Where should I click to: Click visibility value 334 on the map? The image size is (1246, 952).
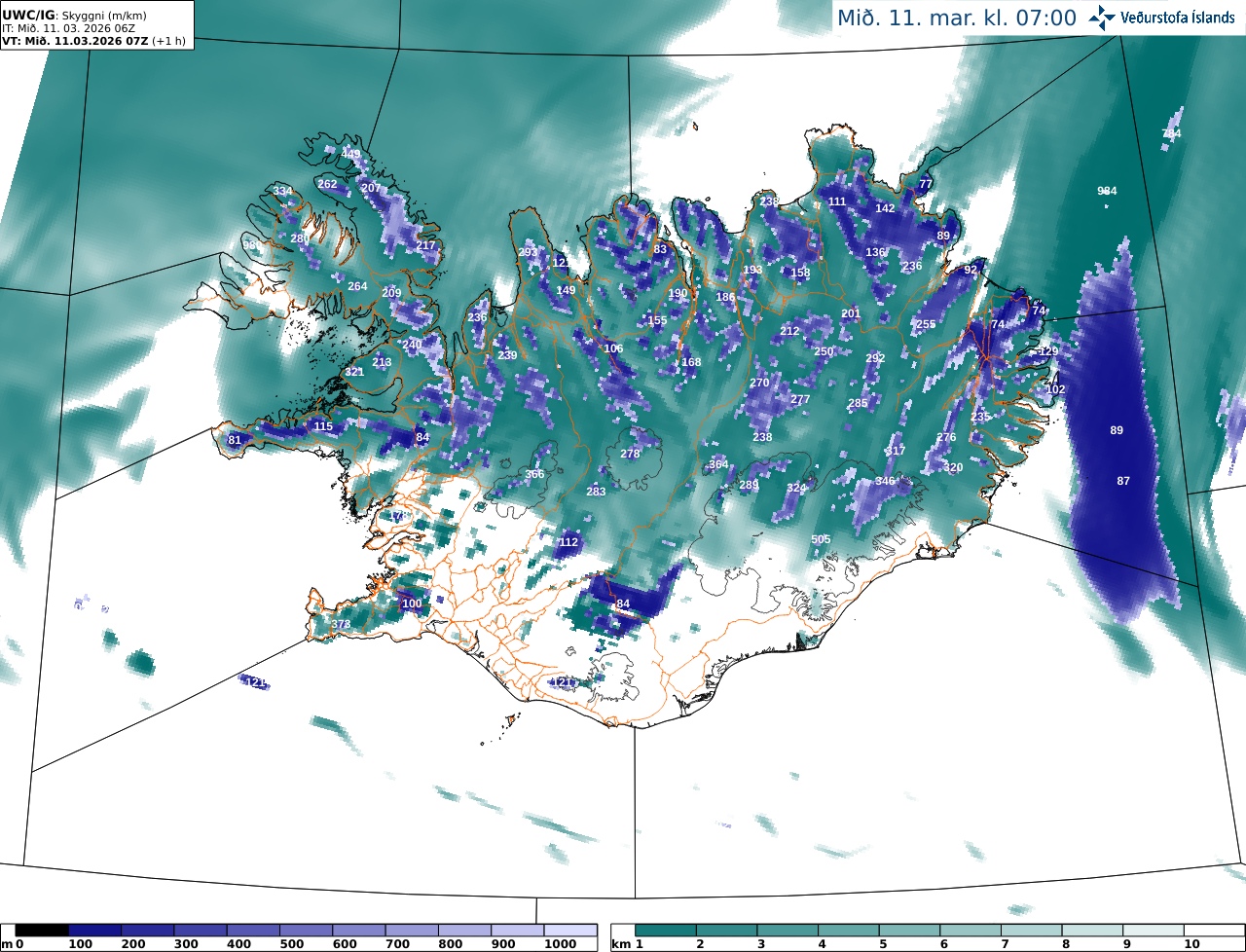(282, 191)
